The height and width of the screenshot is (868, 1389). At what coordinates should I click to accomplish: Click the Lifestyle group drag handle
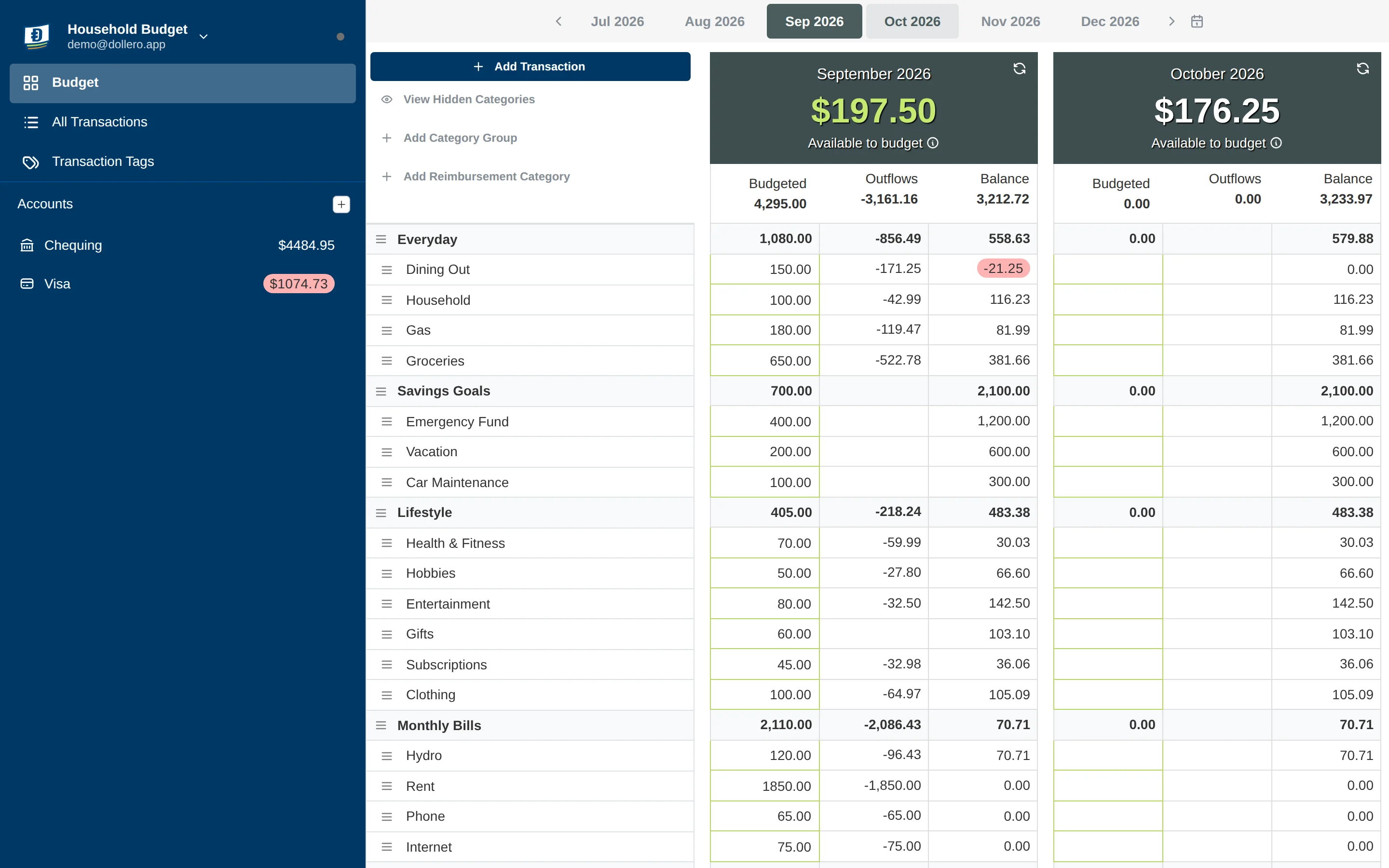tap(381, 513)
